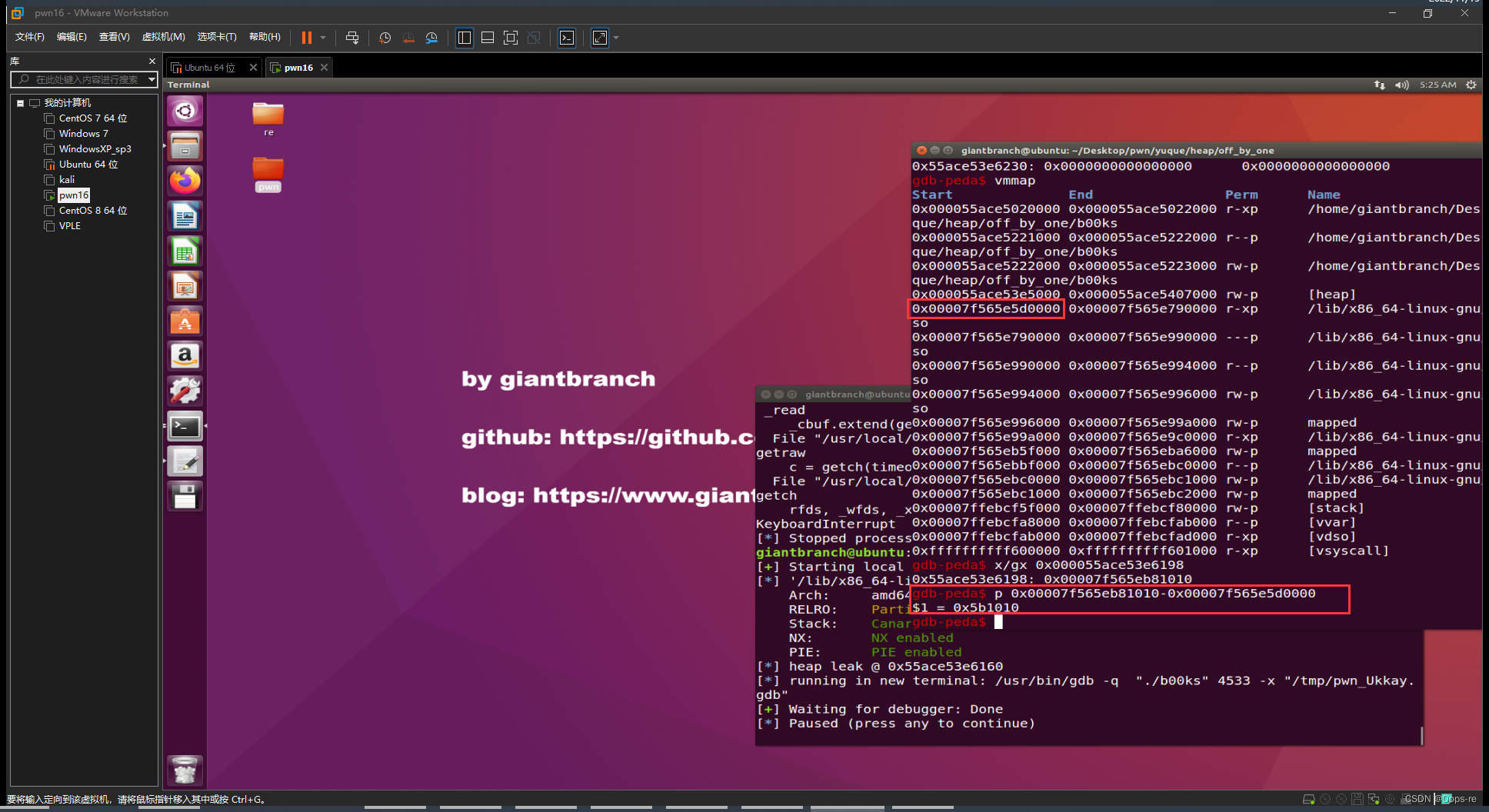Maximize the gdb-peda terminal window

tap(948, 151)
